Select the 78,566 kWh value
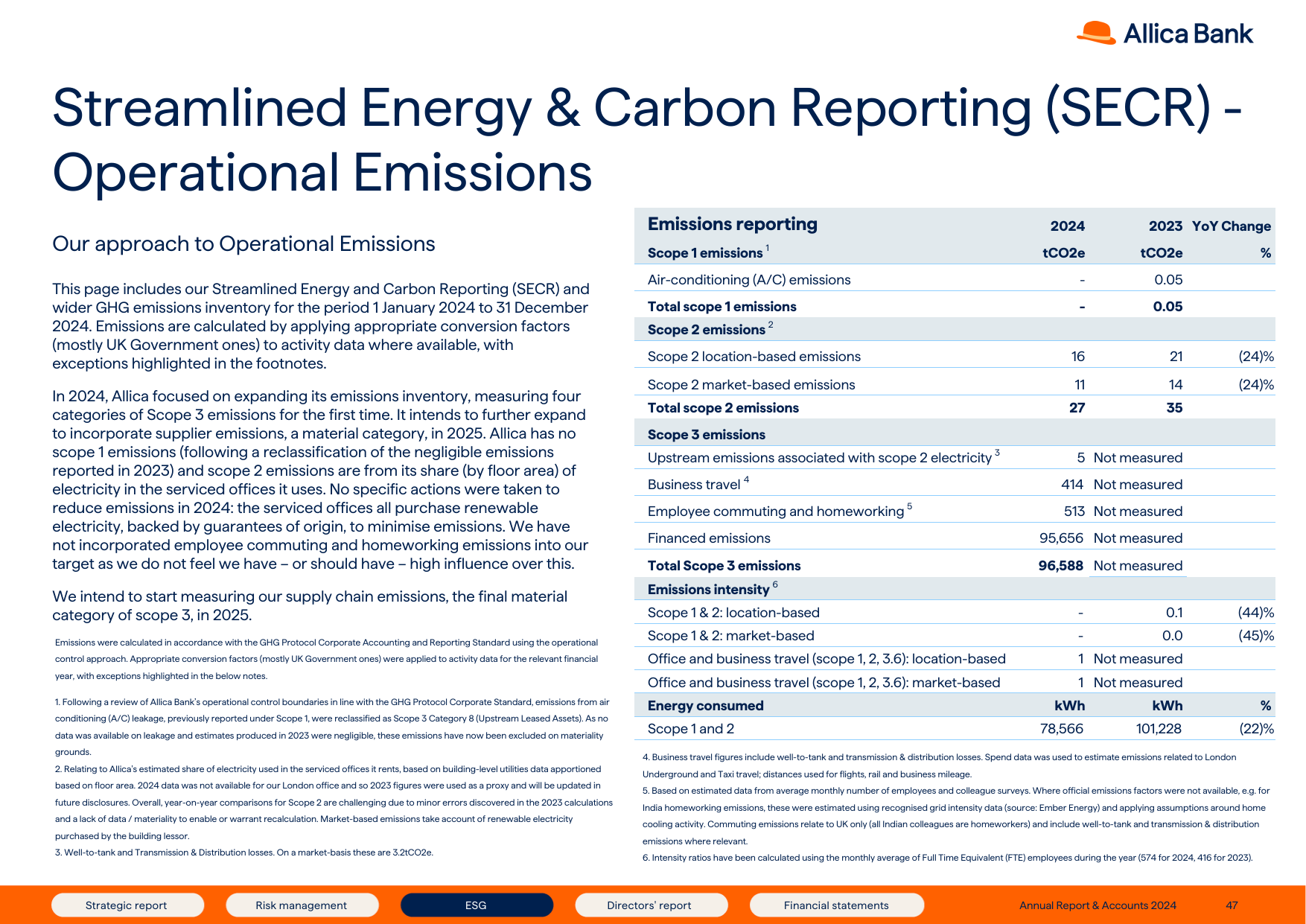The image size is (1306, 924). [x=1062, y=729]
